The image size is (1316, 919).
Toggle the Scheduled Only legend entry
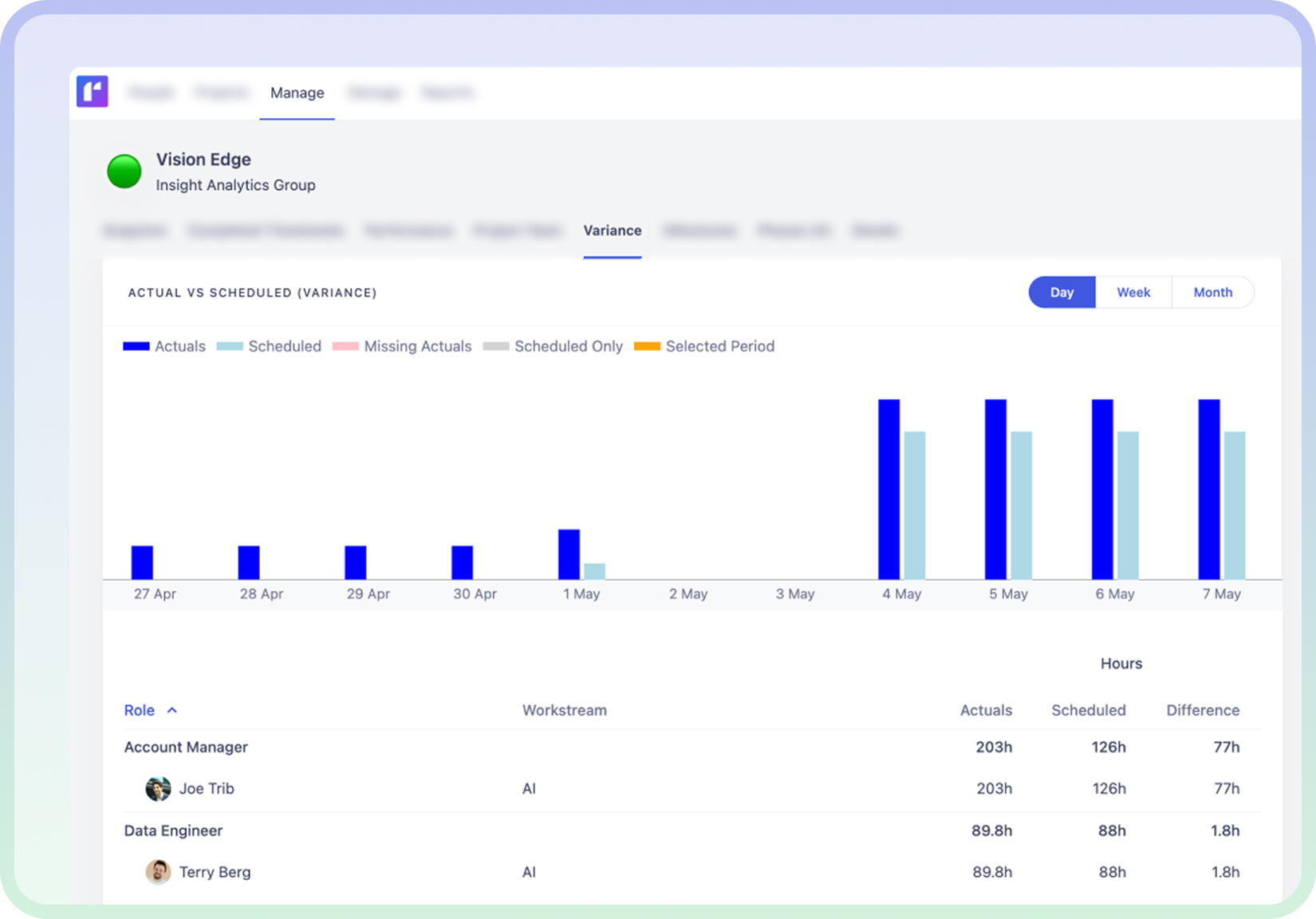pyautogui.click(x=553, y=346)
